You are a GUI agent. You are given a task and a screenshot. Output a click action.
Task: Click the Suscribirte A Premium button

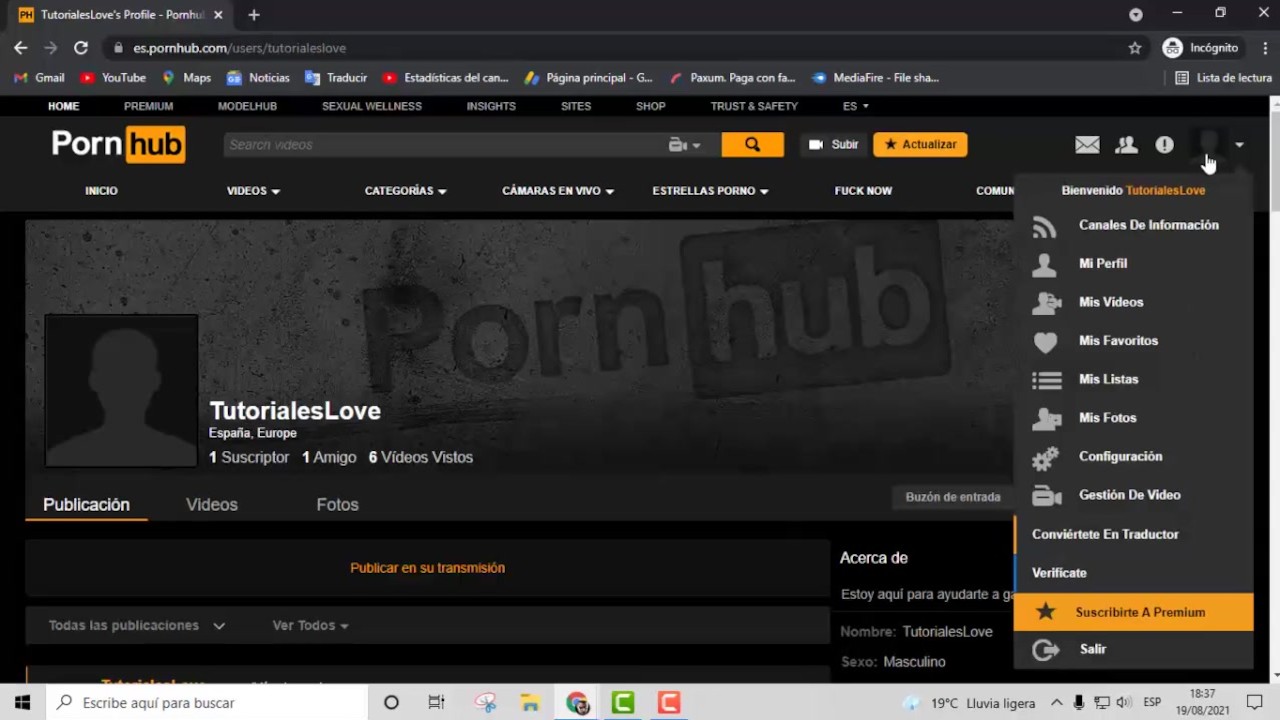pos(1133,612)
